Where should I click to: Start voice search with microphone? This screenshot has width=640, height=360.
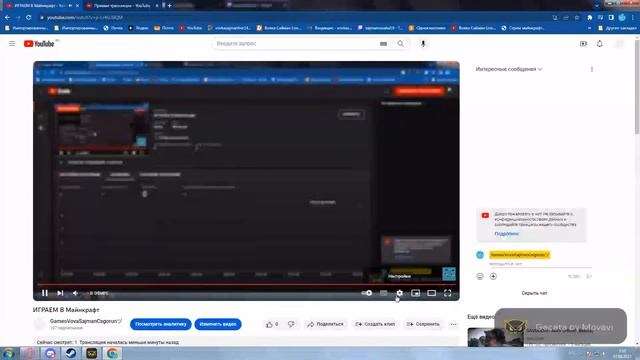click(x=423, y=43)
